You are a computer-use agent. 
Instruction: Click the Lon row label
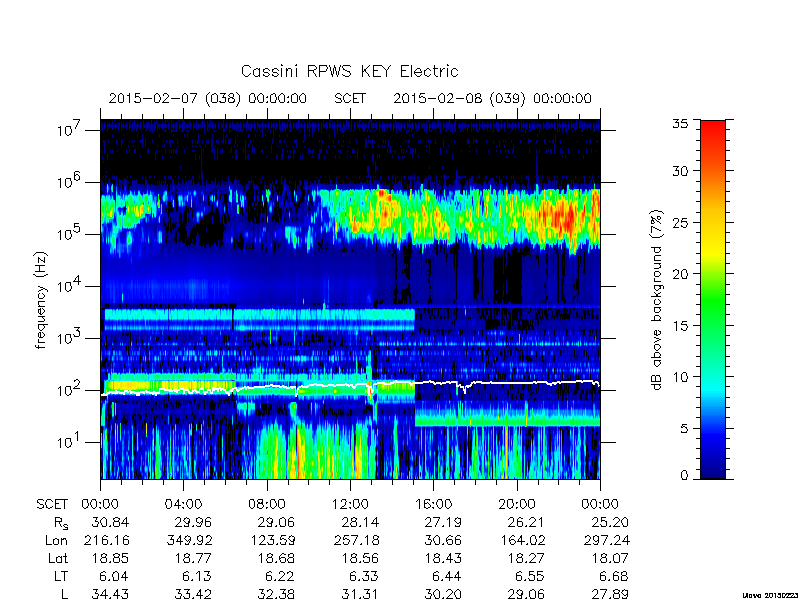pos(56,540)
